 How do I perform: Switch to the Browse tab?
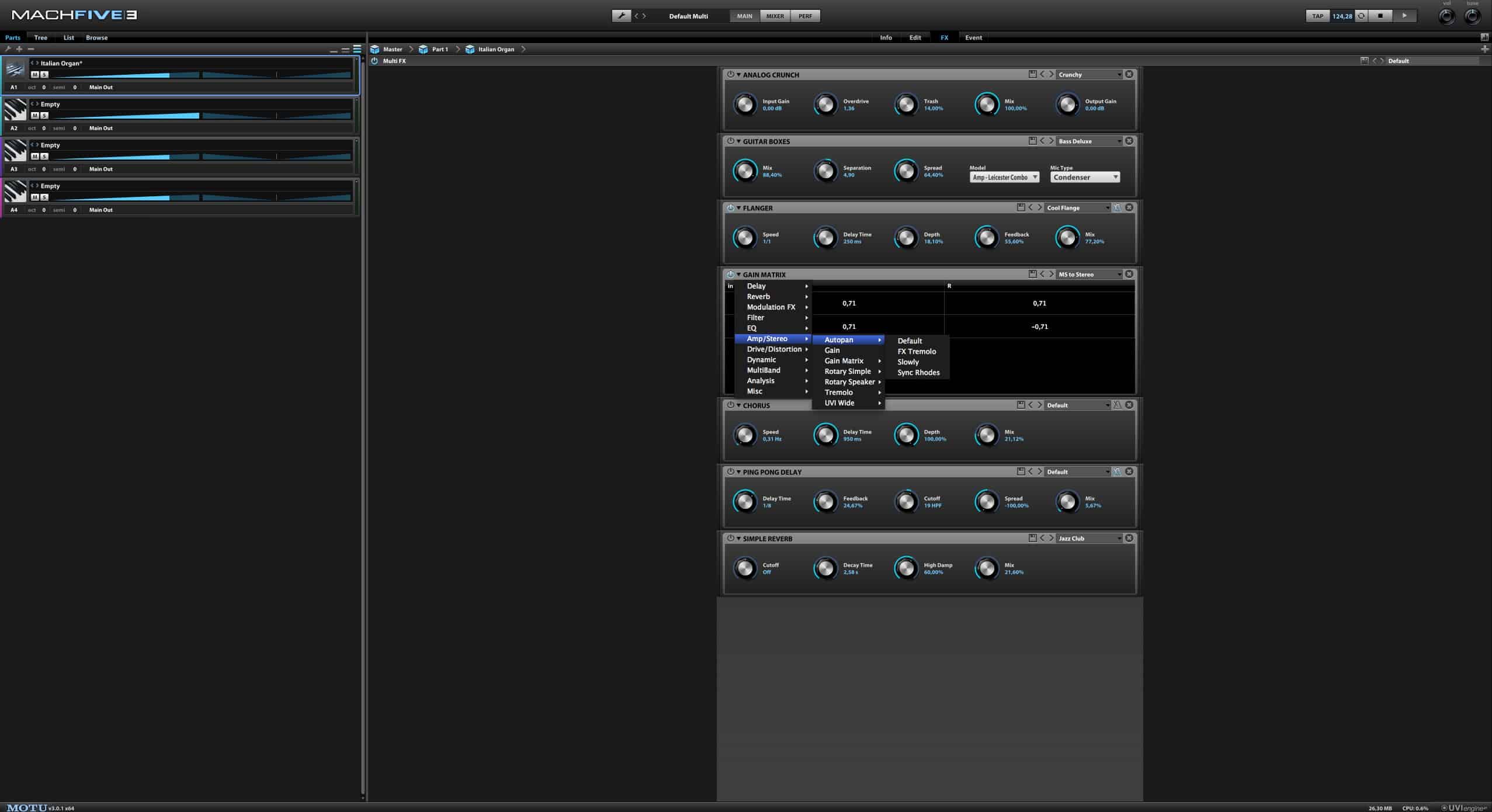pos(96,37)
